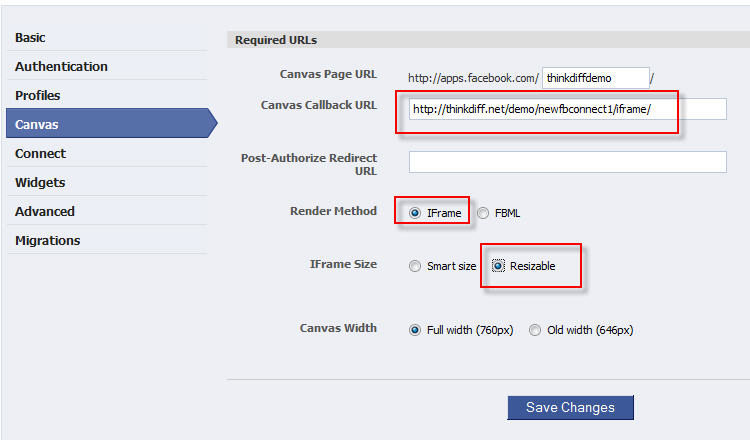Choose Smart size IFrame option
The height and width of the screenshot is (440, 750).
[415, 266]
